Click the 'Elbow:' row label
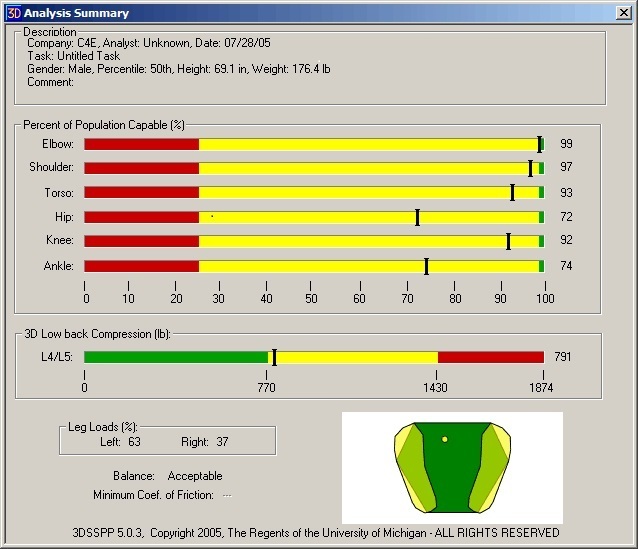638x549 pixels. 58,144
